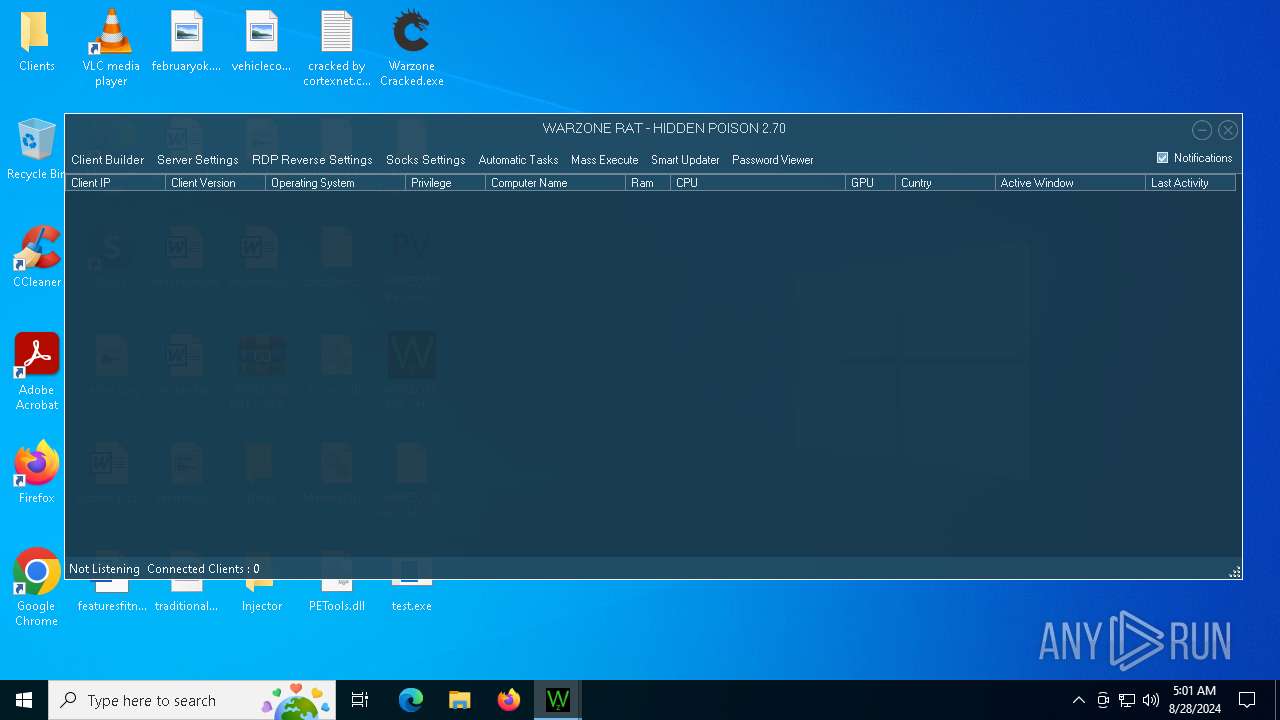The height and width of the screenshot is (720, 1280).
Task: Select the Recycle Bin icon
Action: click(36, 150)
